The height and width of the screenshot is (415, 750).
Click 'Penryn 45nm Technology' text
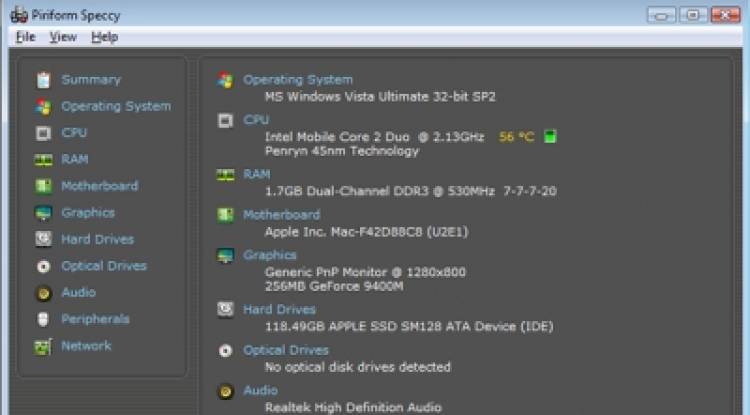tap(342, 151)
